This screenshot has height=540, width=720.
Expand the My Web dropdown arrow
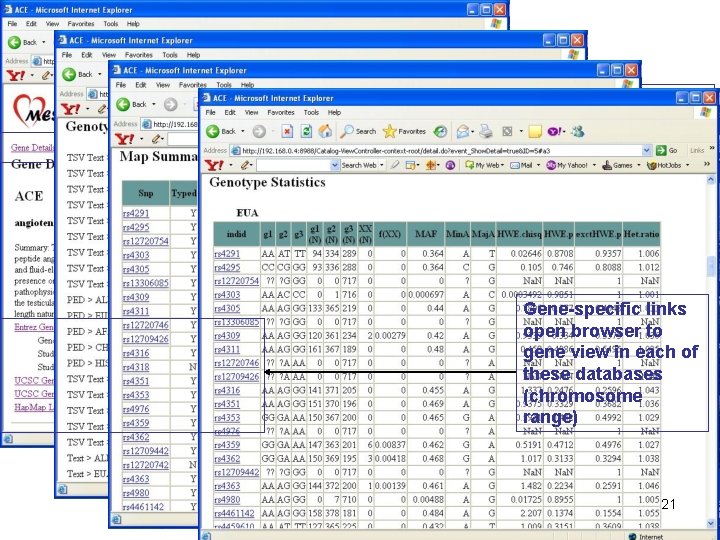coord(502,165)
